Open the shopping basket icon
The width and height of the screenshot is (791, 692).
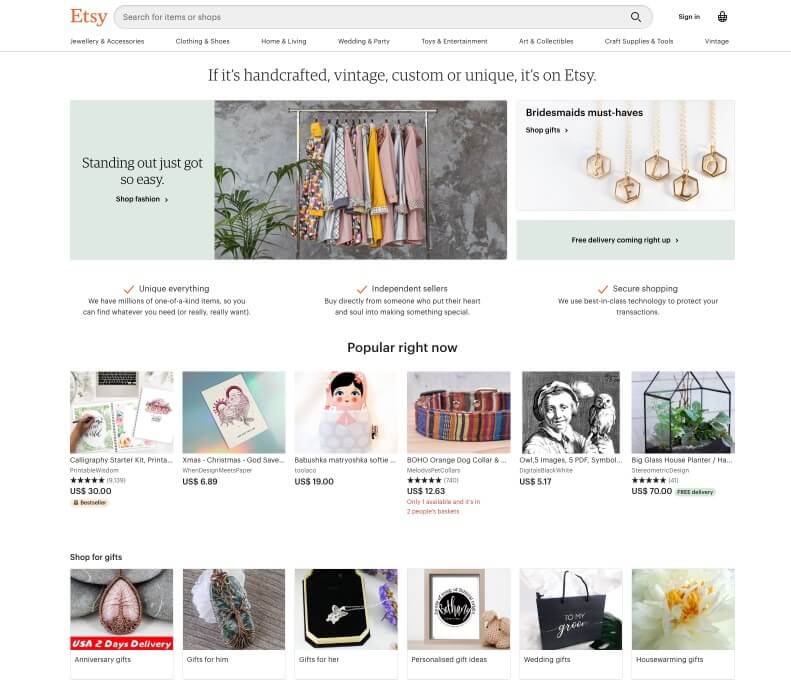pyautogui.click(x=722, y=17)
